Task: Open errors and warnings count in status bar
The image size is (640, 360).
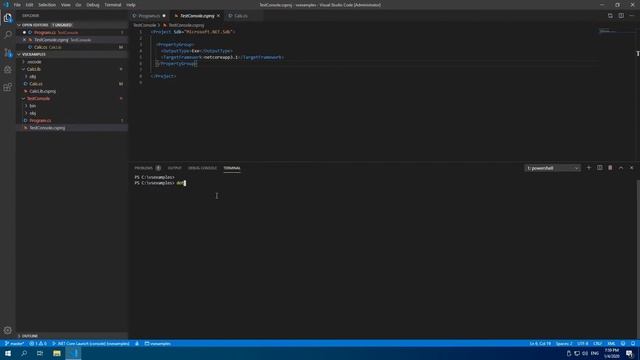Action: click(x=38, y=344)
